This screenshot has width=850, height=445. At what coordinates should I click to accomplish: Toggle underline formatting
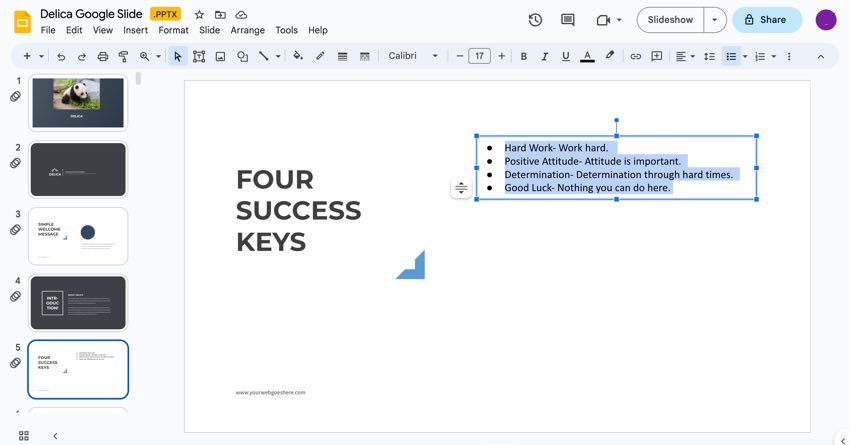(x=565, y=56)
